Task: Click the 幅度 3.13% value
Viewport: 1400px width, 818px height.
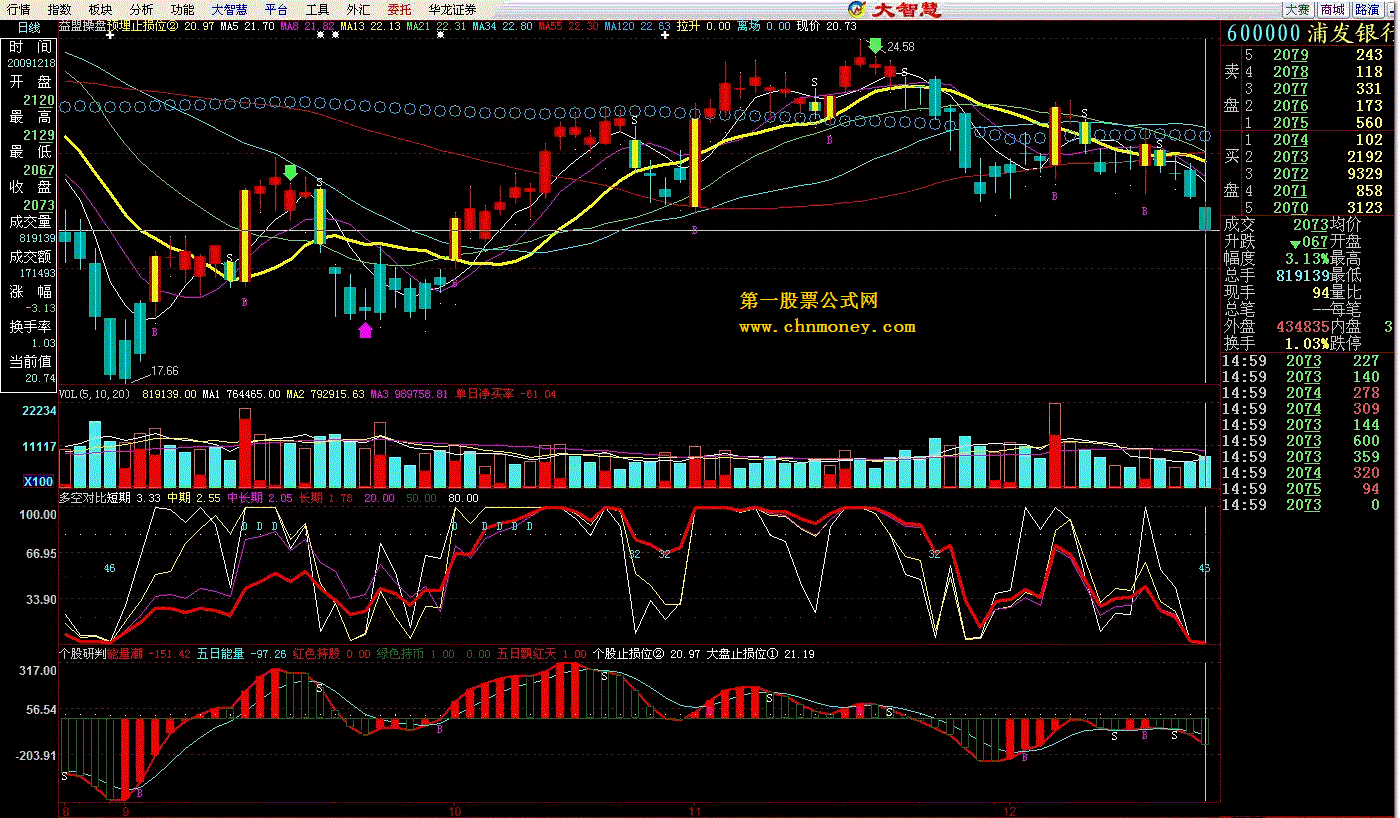Action: coord(1307,258)
